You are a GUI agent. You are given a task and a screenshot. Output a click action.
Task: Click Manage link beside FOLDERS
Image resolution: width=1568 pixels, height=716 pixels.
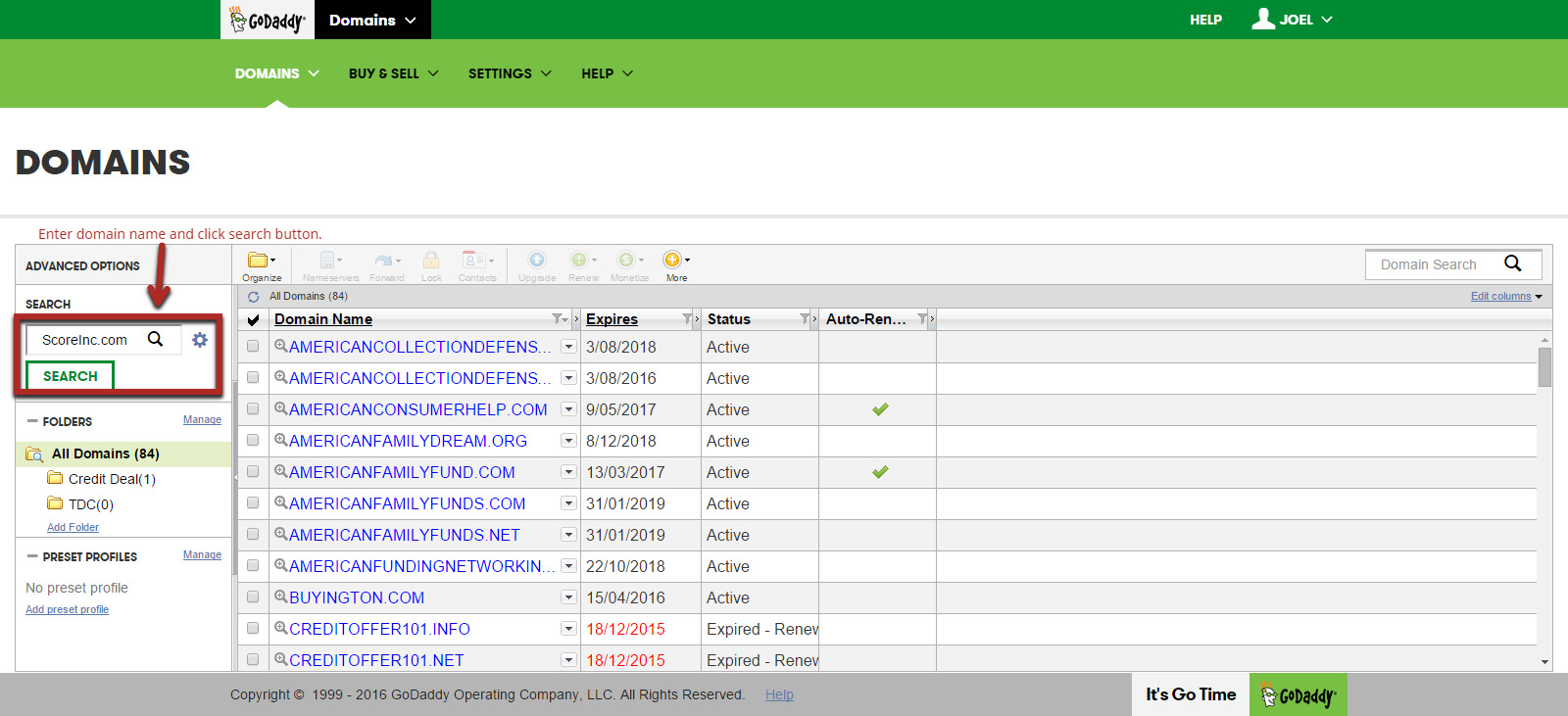click(x=202, y=419)
